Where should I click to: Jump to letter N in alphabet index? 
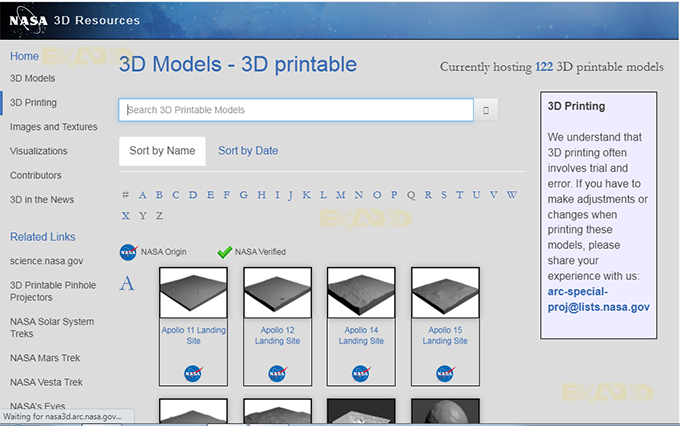click(359, 195)
